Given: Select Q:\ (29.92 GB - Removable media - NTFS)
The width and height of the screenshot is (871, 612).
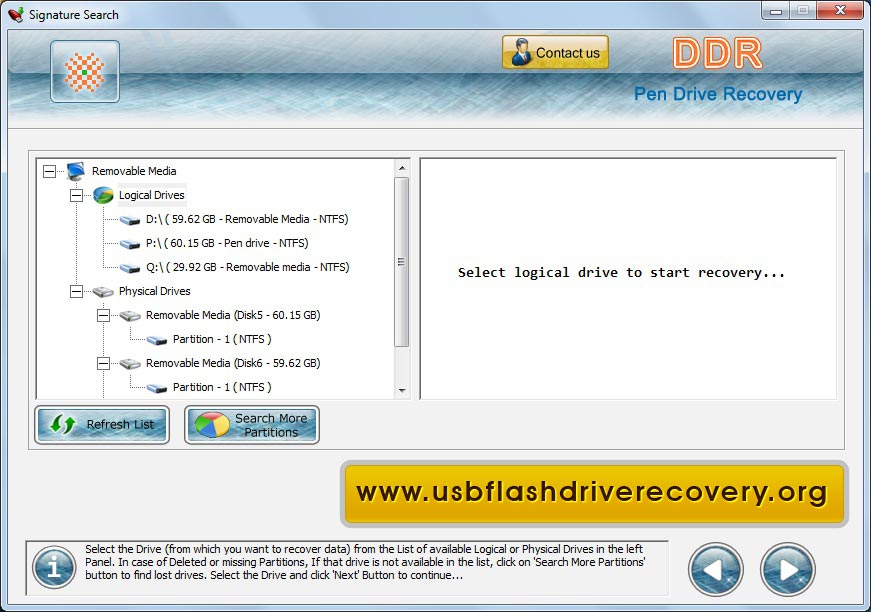Looking at the screenshot, I should [x=248, y=267].
